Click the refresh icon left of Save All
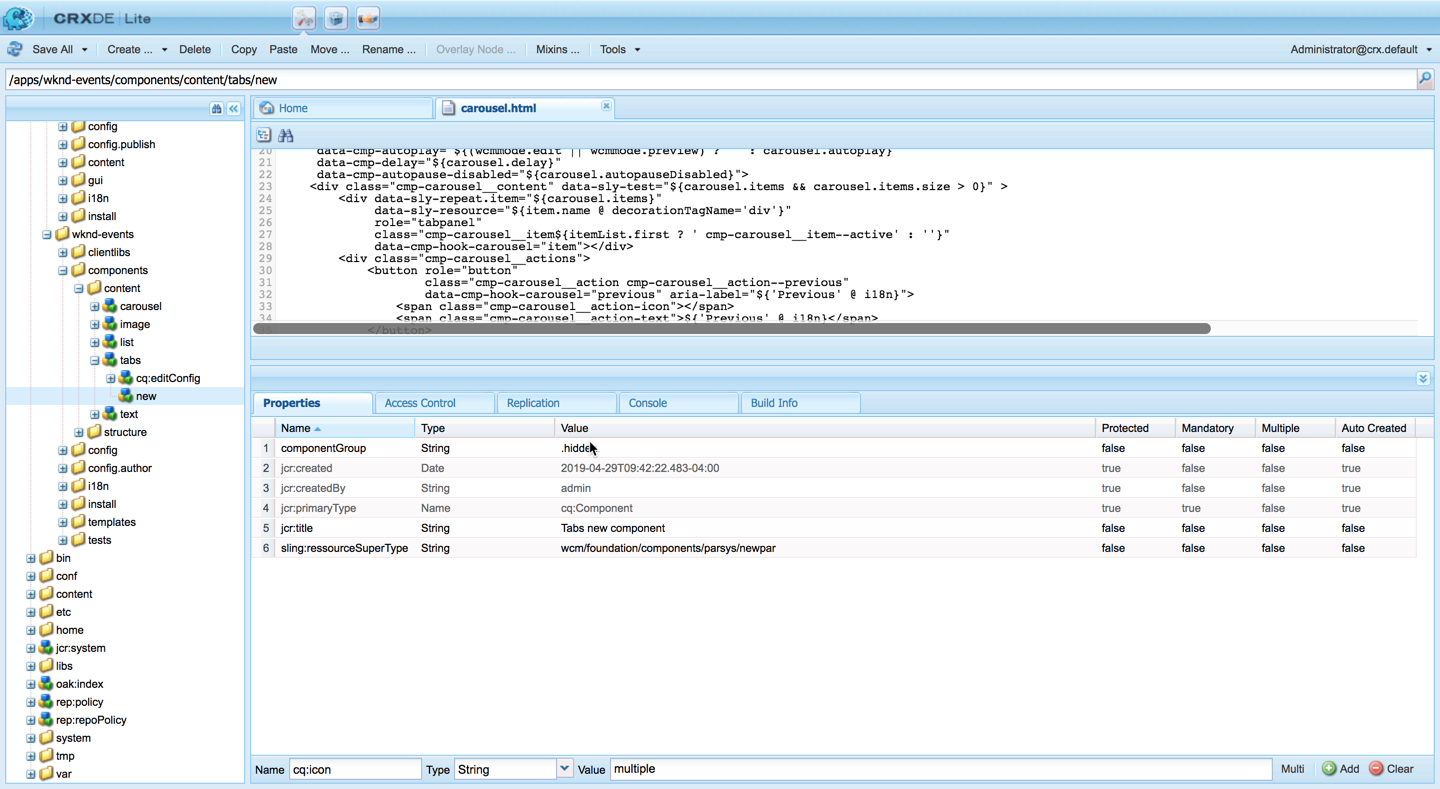The width and height of the screenshot is (1440, 789). [x=15, y=49]
